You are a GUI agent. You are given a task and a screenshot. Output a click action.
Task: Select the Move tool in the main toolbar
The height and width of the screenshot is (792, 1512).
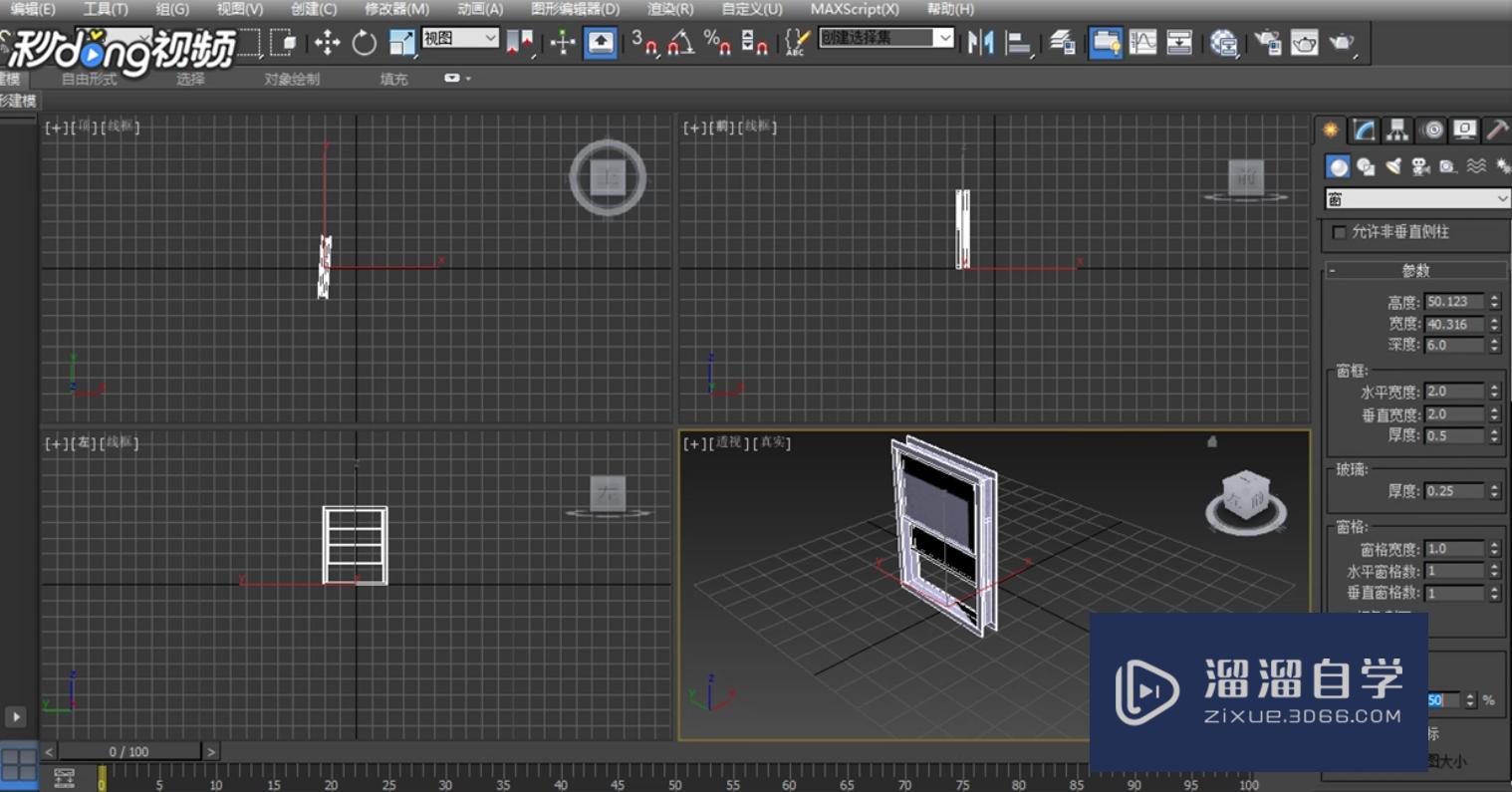tap(327, 42)
